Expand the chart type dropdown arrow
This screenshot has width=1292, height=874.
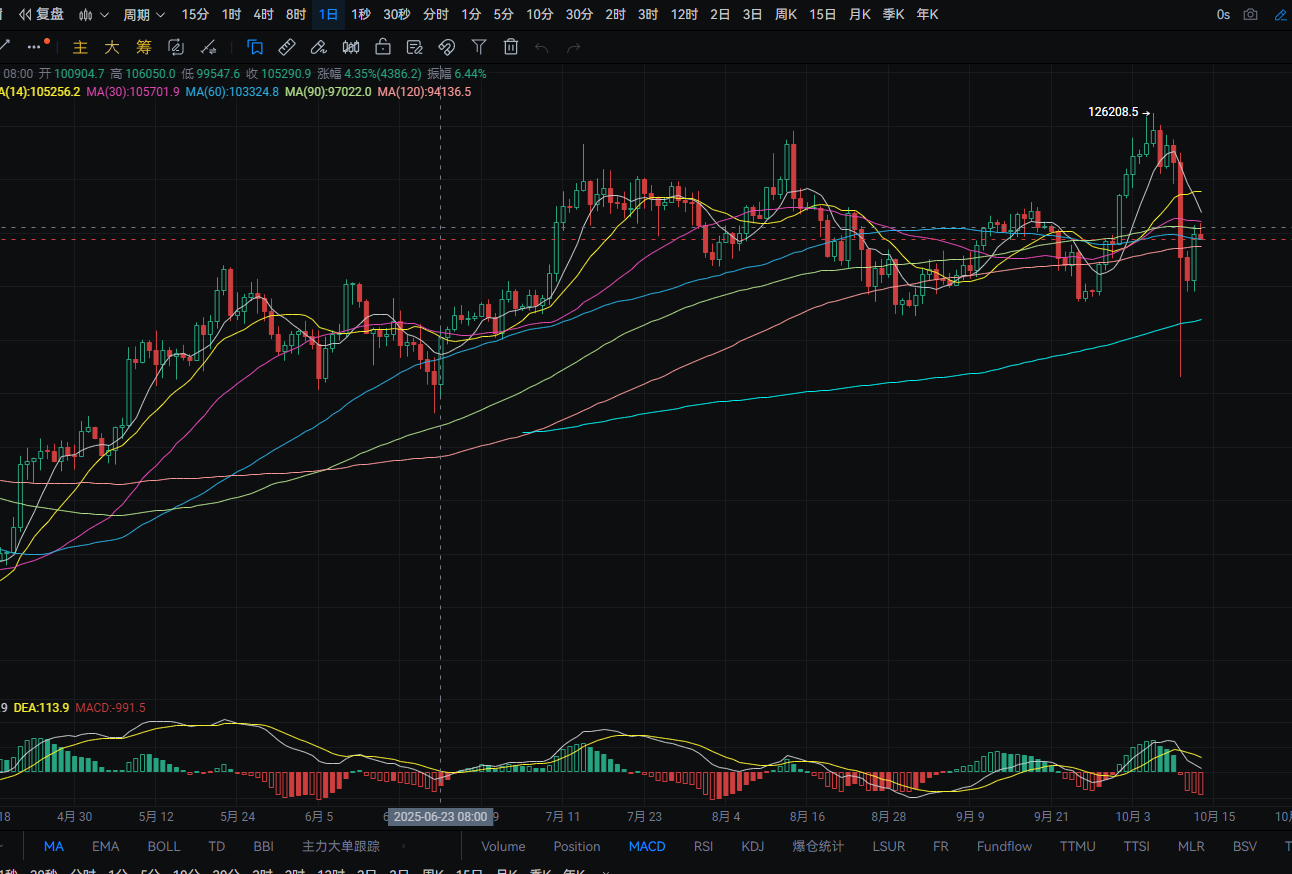105,15
